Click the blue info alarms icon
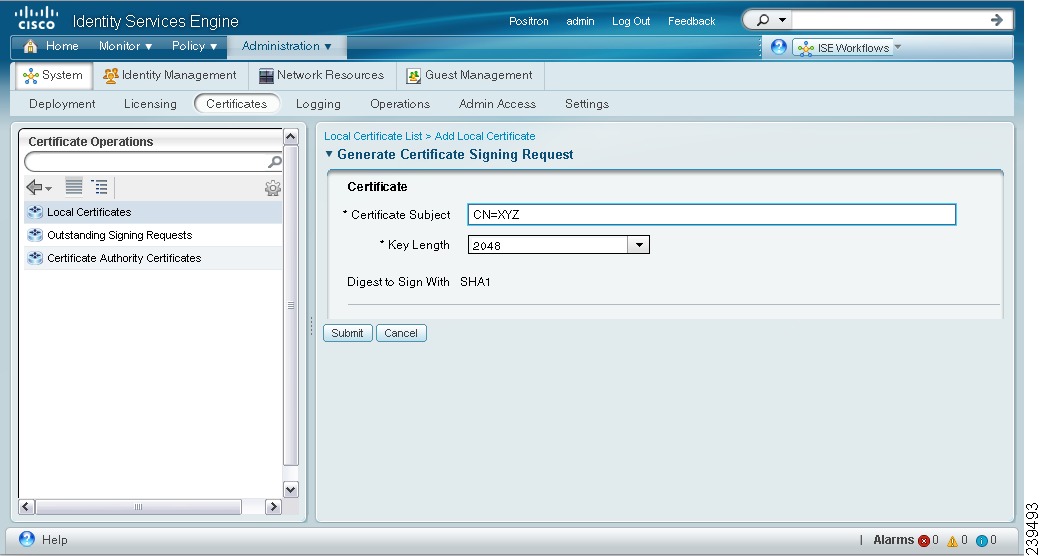Viewport: 1044px width, 556px height. click(981, 541)
